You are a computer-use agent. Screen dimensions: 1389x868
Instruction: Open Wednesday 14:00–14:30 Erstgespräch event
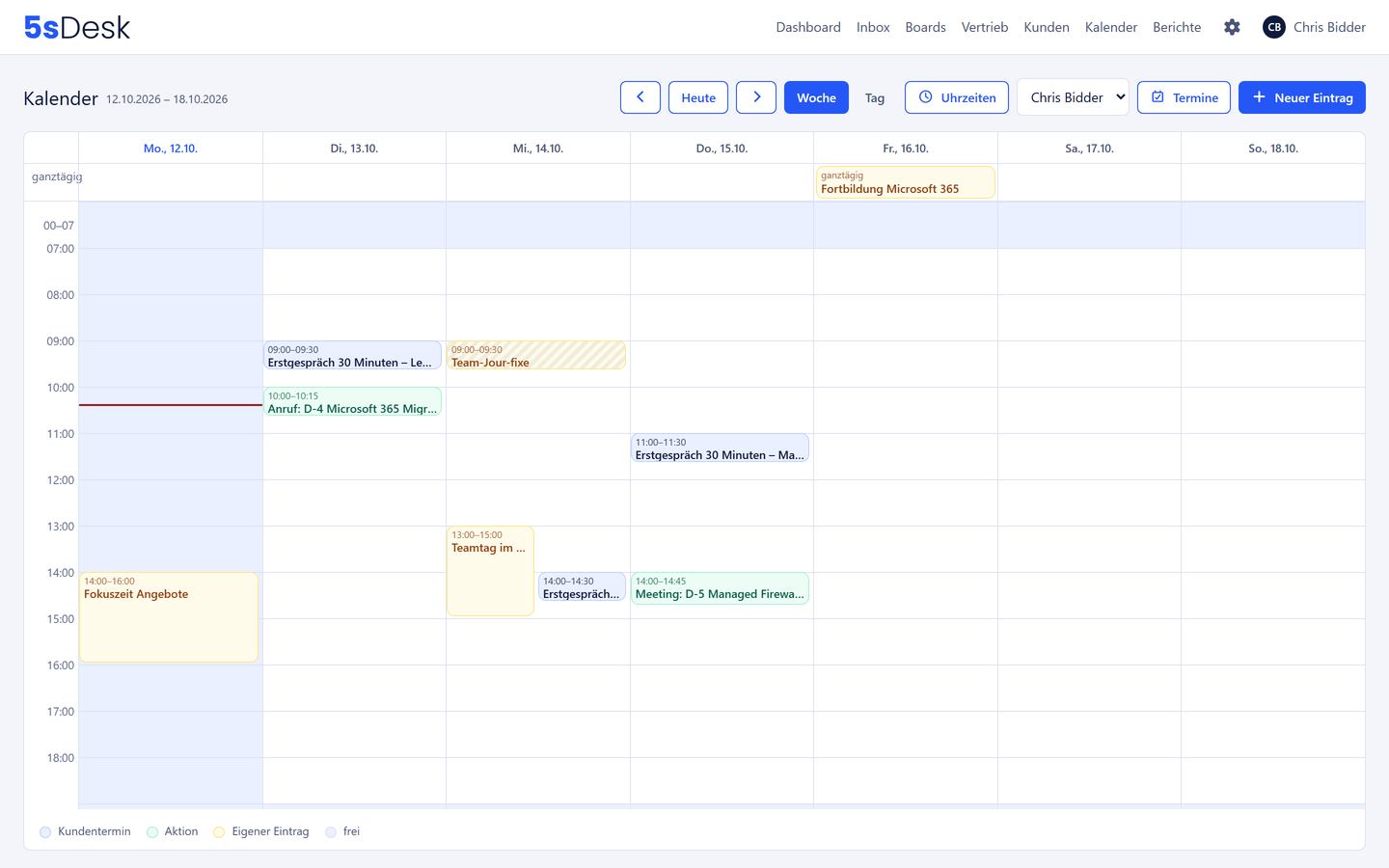click(582, 586)
